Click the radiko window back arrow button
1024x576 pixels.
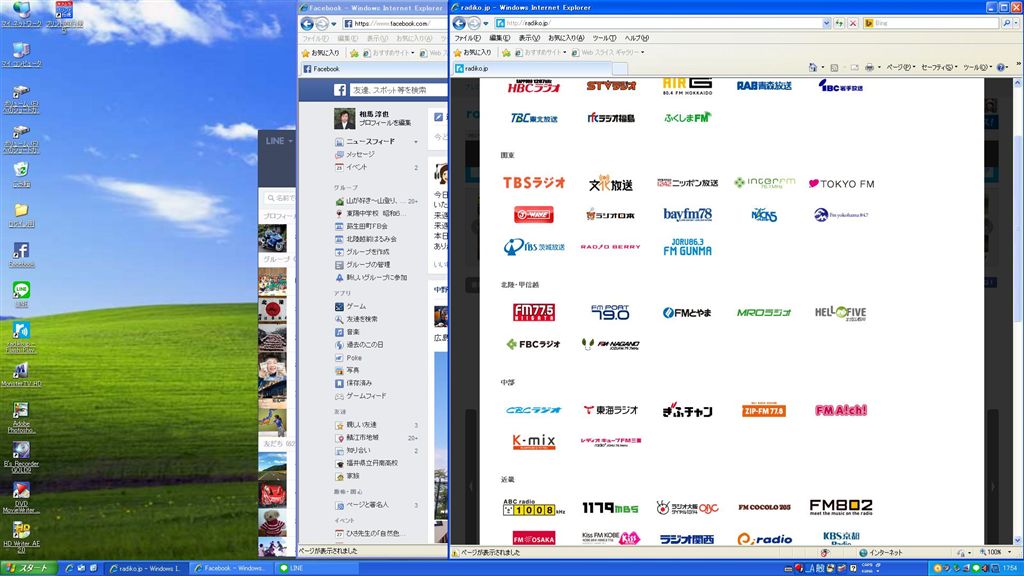click(x=459, y=24)
